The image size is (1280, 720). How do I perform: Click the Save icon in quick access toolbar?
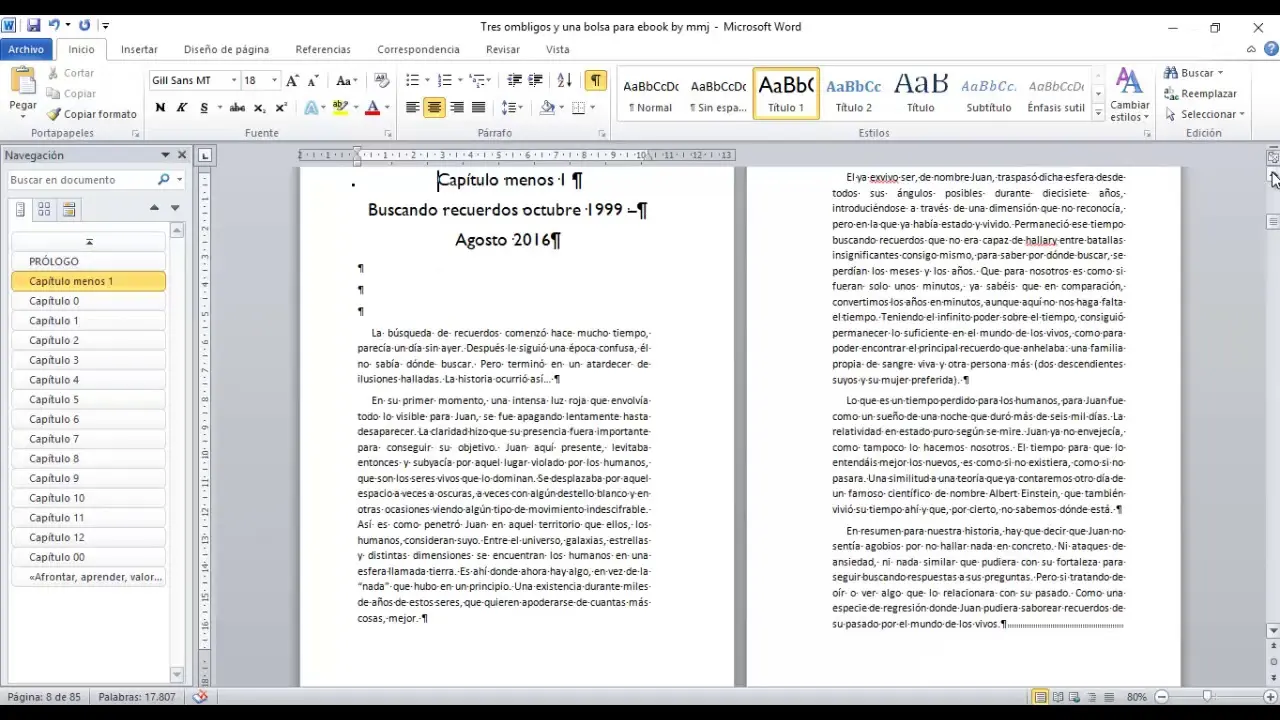point(33,26)
